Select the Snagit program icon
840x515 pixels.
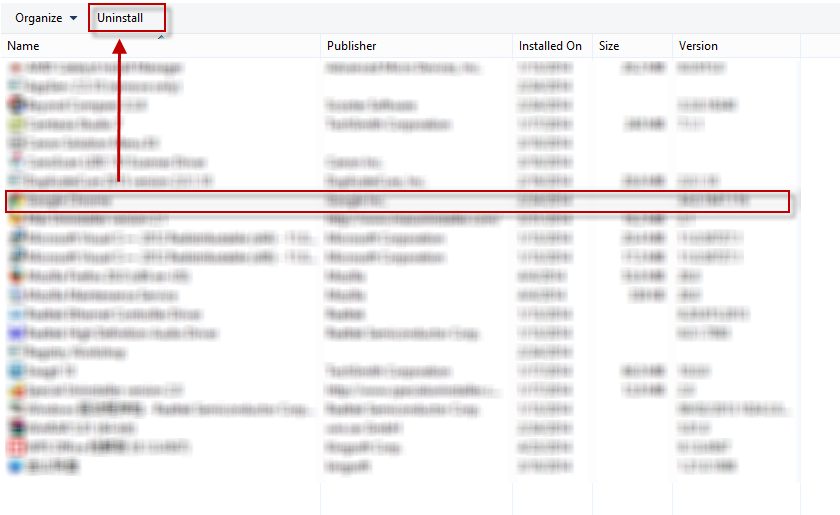point(16,372)
